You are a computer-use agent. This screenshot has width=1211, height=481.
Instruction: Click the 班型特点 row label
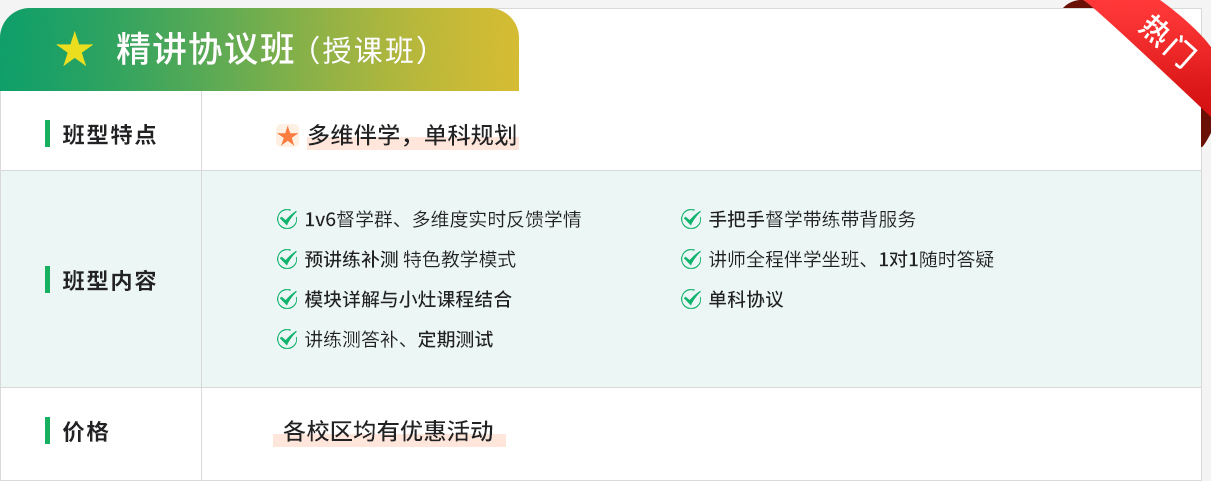[110, 134]
